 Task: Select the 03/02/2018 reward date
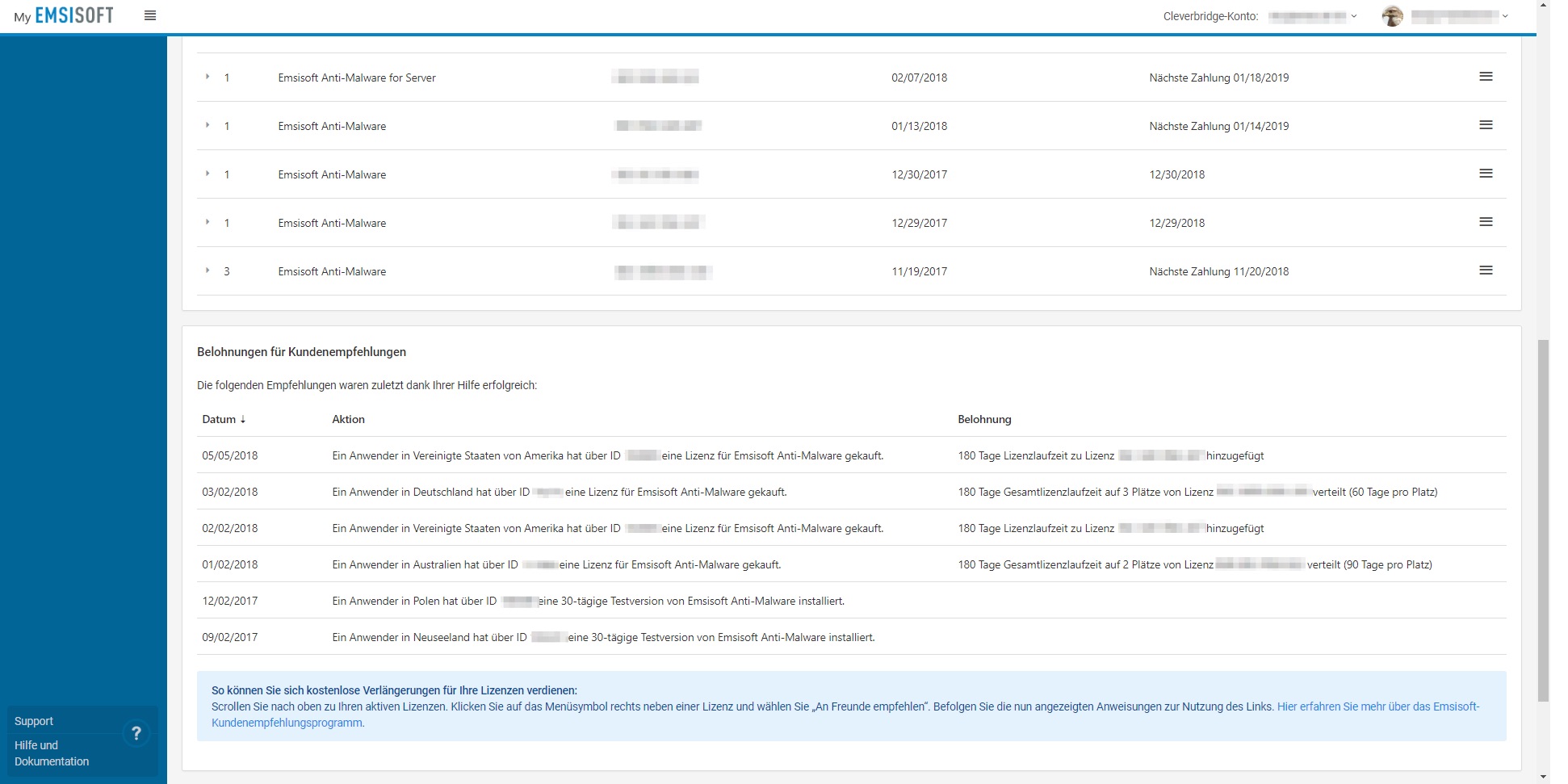click(x=230, y=492)
